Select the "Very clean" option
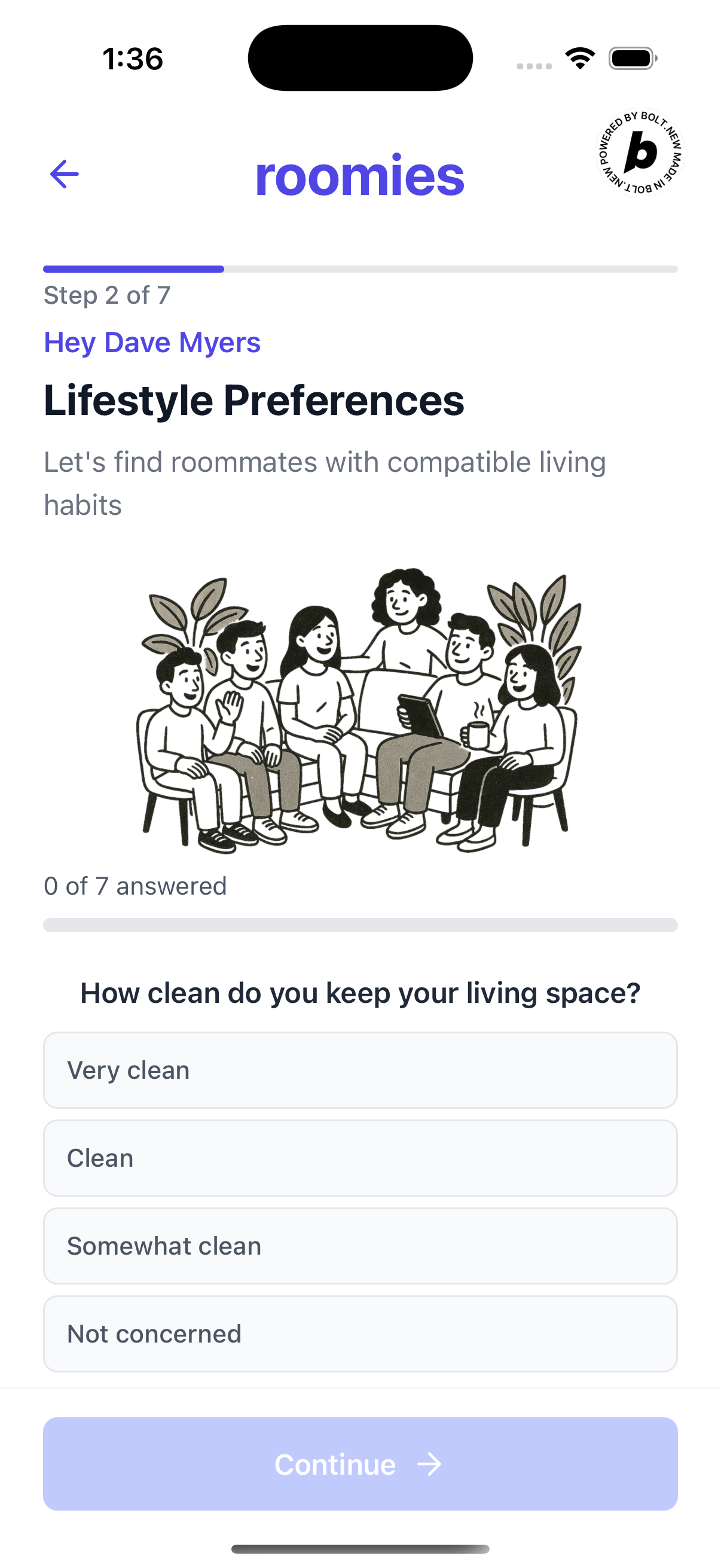The height and width of the screenshot is (1568, 721). tap(360, 1070)
